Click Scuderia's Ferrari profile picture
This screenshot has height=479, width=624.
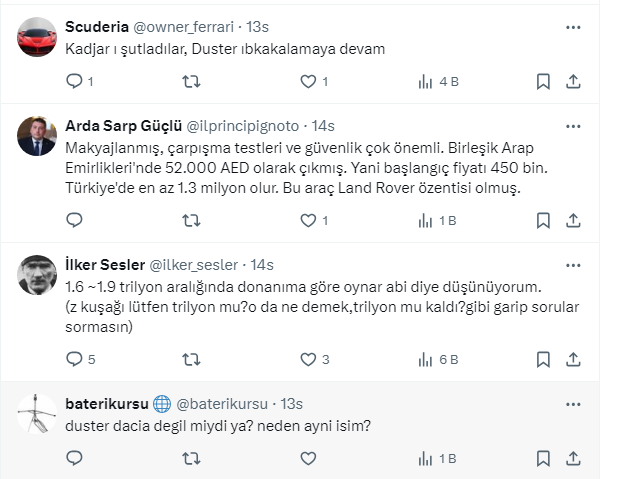(37, 37)
